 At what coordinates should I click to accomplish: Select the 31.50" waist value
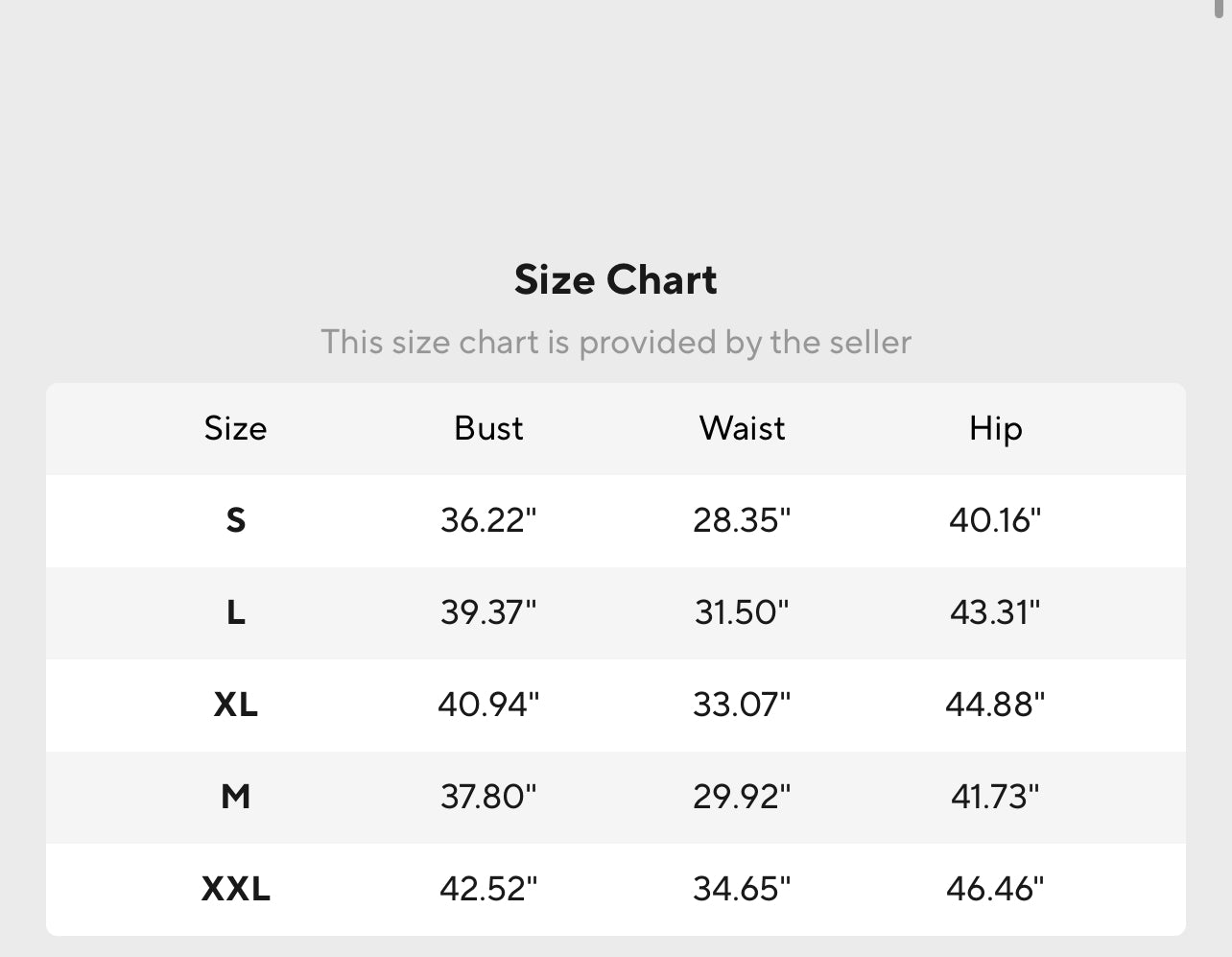(x=742, y=612)
